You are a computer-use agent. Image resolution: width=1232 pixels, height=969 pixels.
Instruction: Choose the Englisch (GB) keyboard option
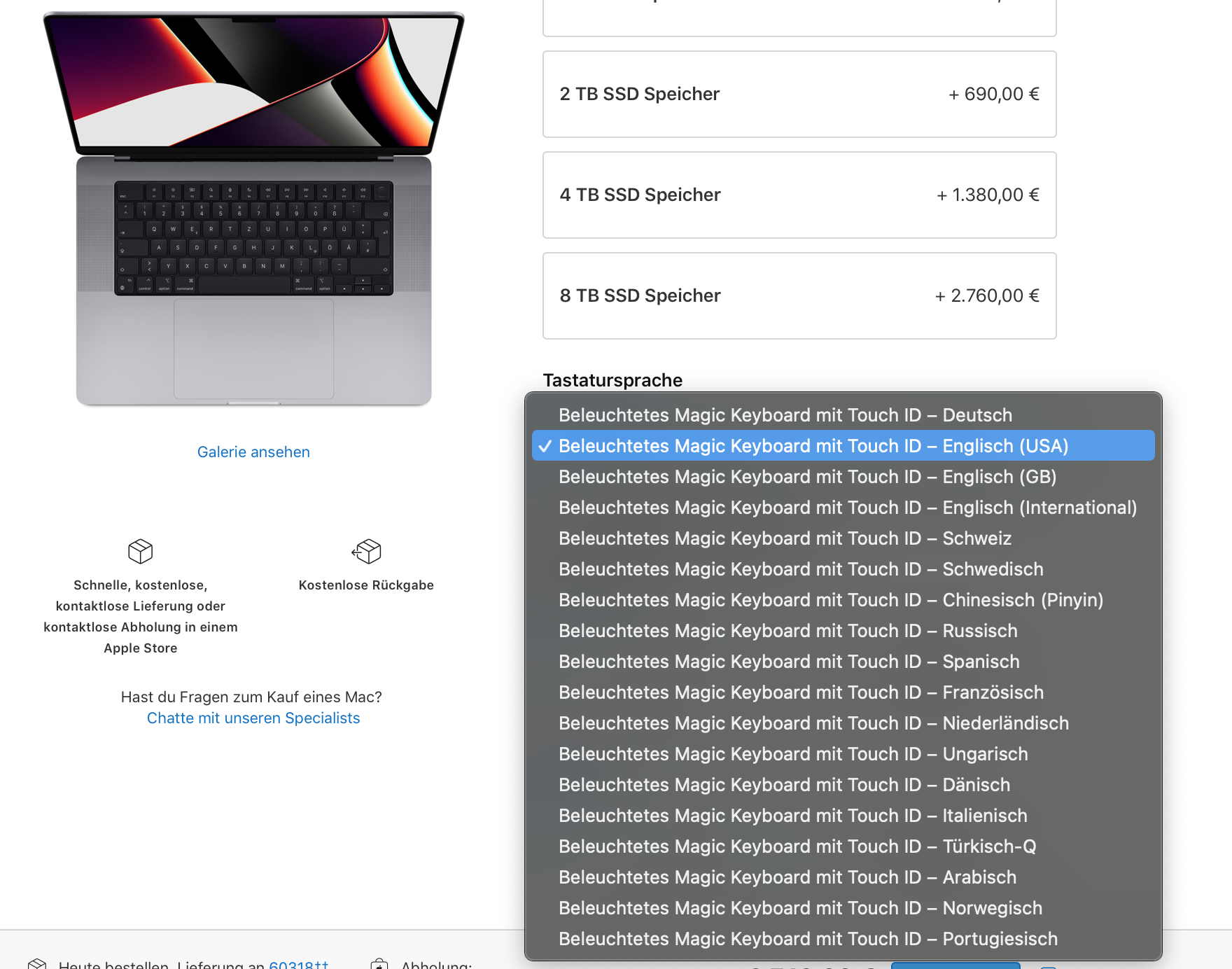tap(843, 477)
